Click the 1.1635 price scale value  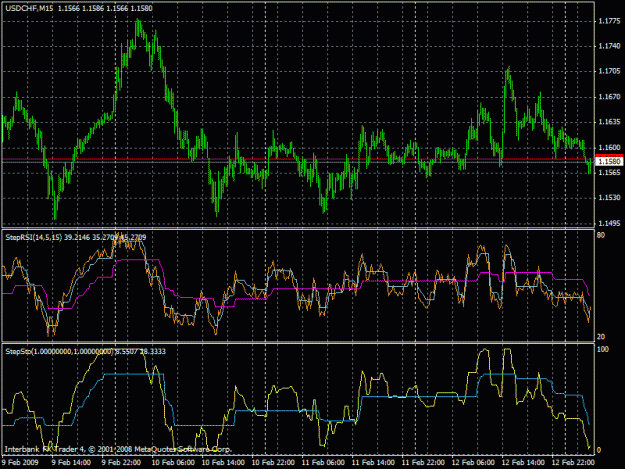pos(609,122)
